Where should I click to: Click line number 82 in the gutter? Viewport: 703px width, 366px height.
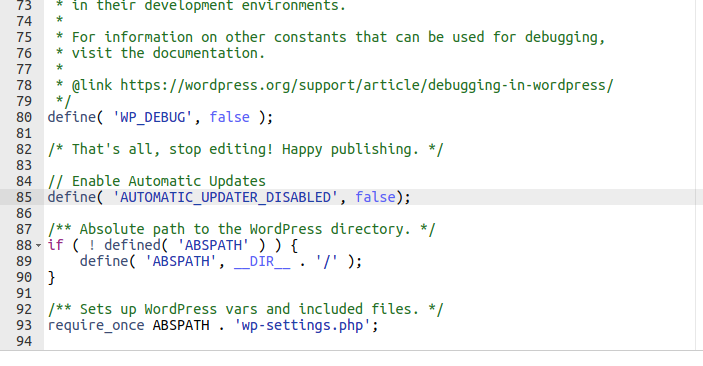pyautogui.click(x=24, y=149)
